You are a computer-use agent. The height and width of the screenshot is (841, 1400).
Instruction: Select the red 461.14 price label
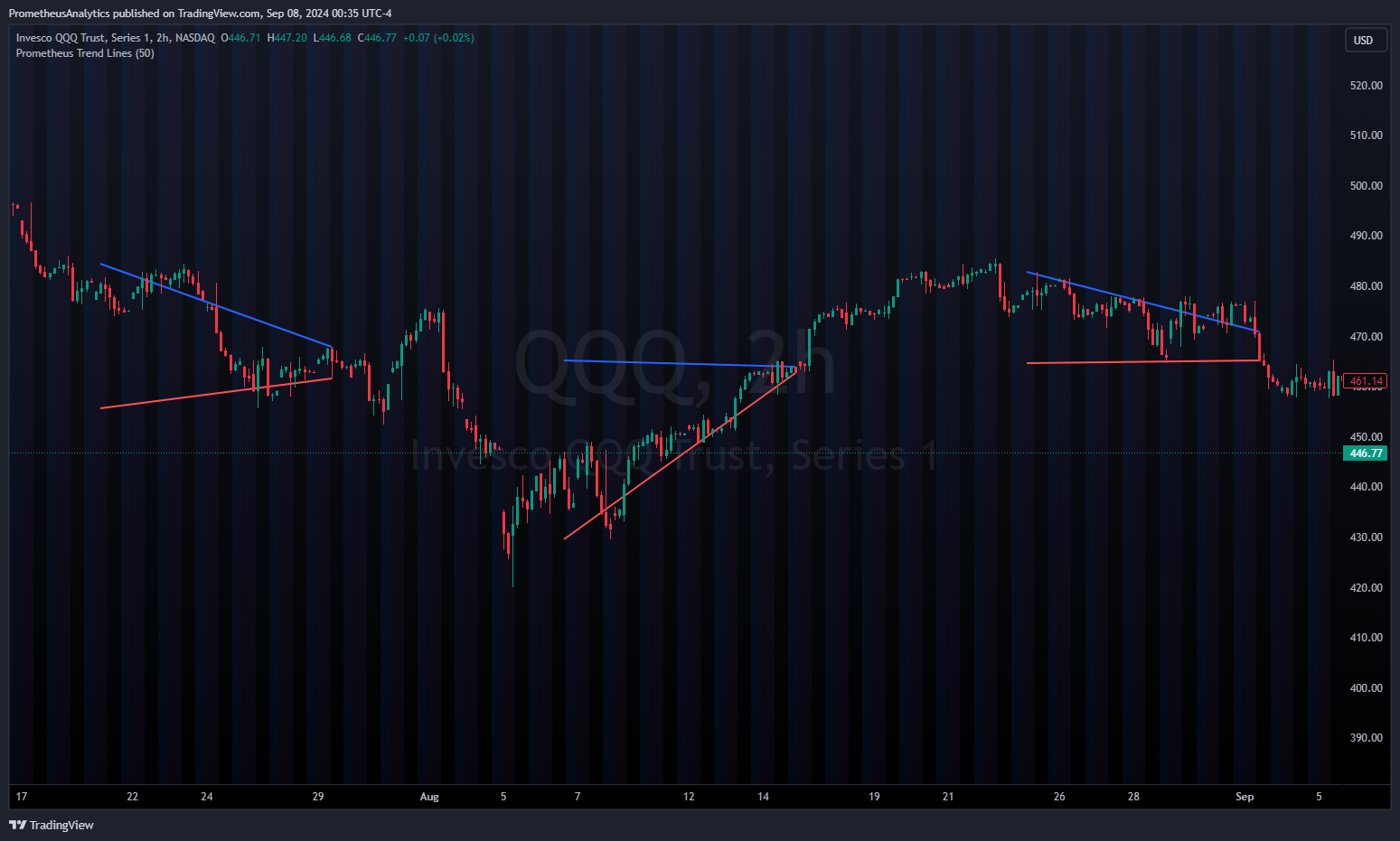click(1366, 381)
